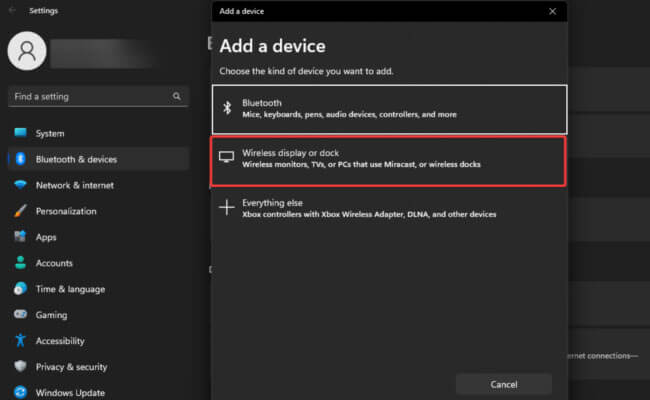Click the Settings window title text

44,11
